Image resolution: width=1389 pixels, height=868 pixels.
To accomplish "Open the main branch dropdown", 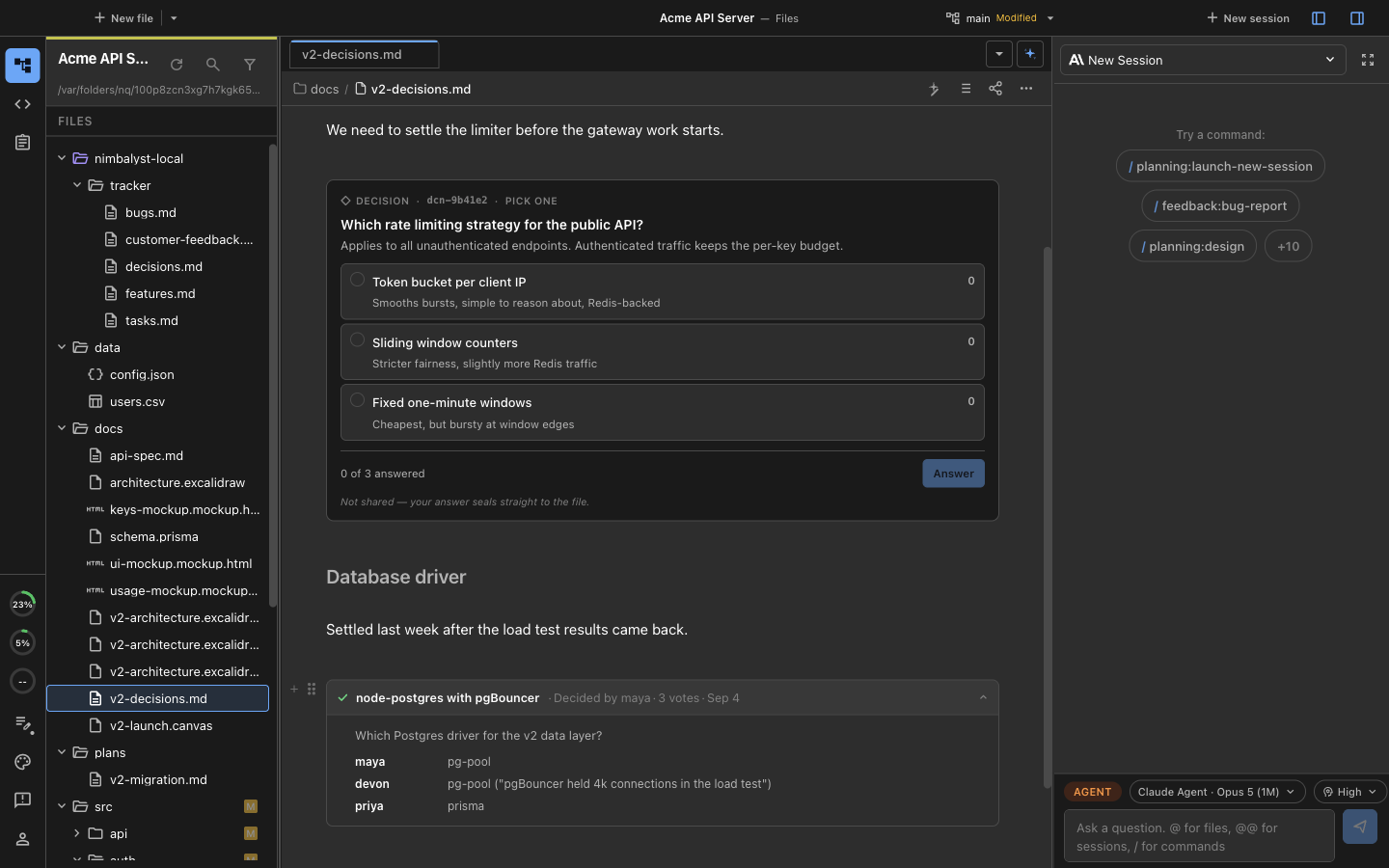I will (x=999, y=18).
